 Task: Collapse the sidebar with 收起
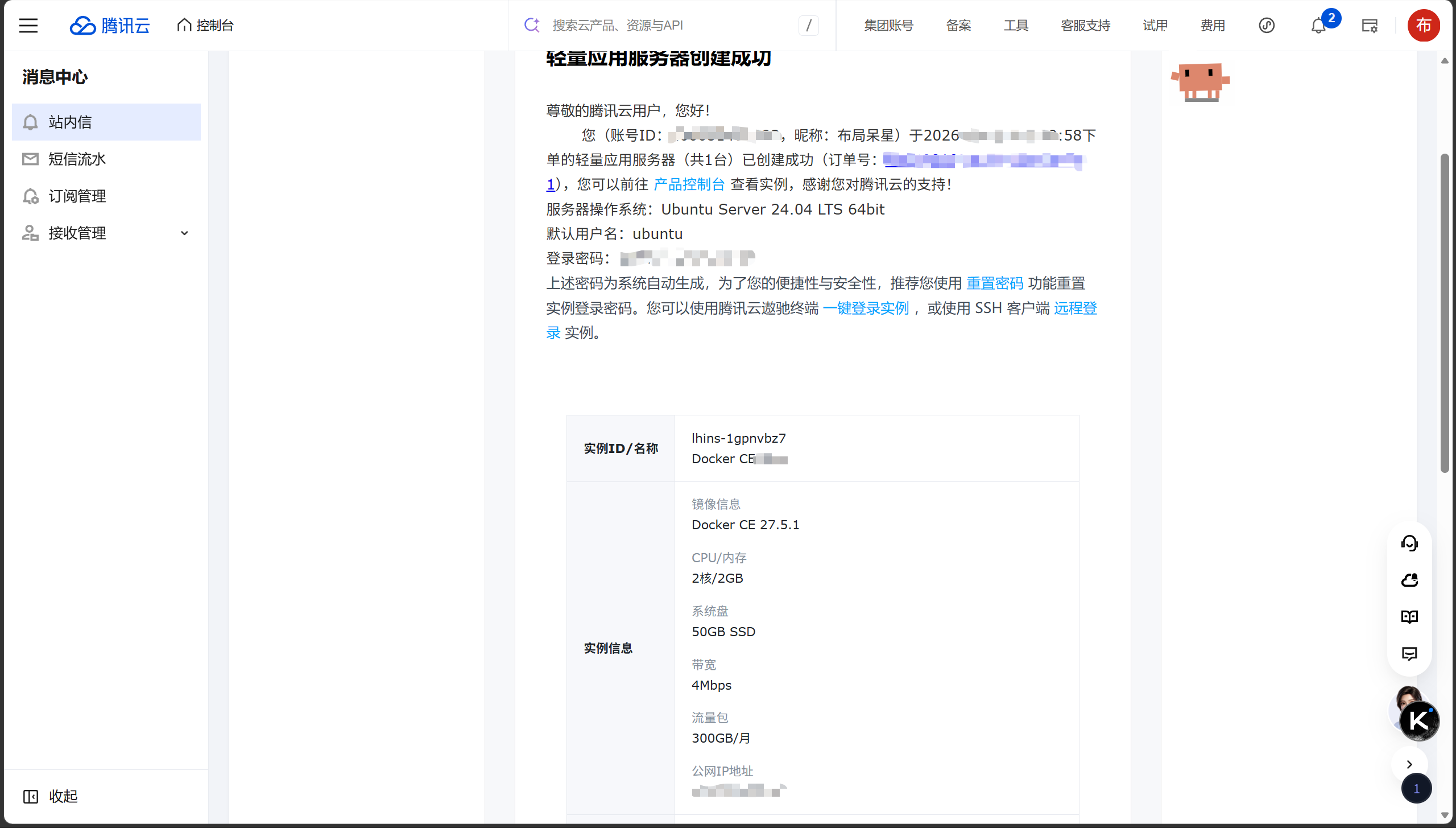click(x=51, y=796)
